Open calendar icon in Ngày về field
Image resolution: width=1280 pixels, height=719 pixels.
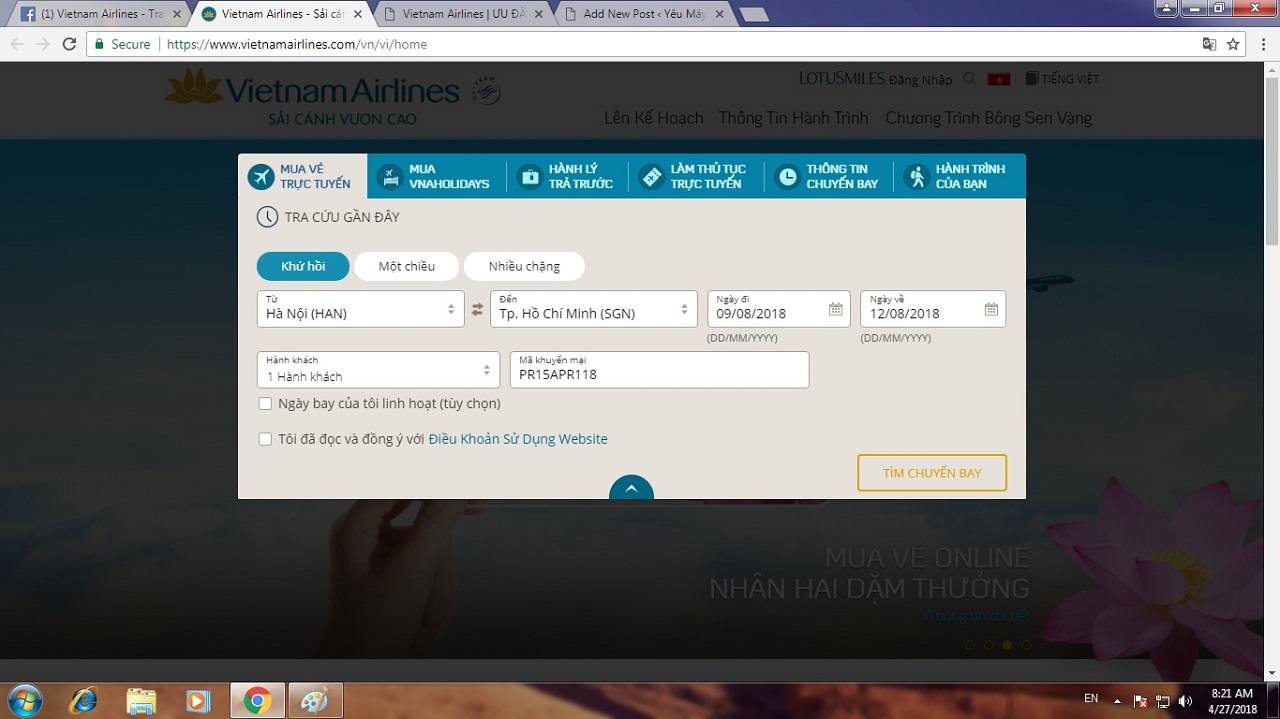pyautogui.click(x=991, y=309)
